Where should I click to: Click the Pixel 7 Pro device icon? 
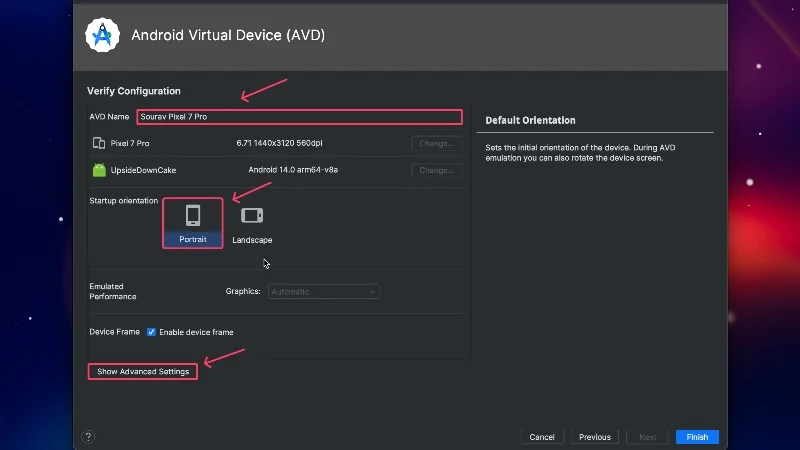tap(99, 144)
